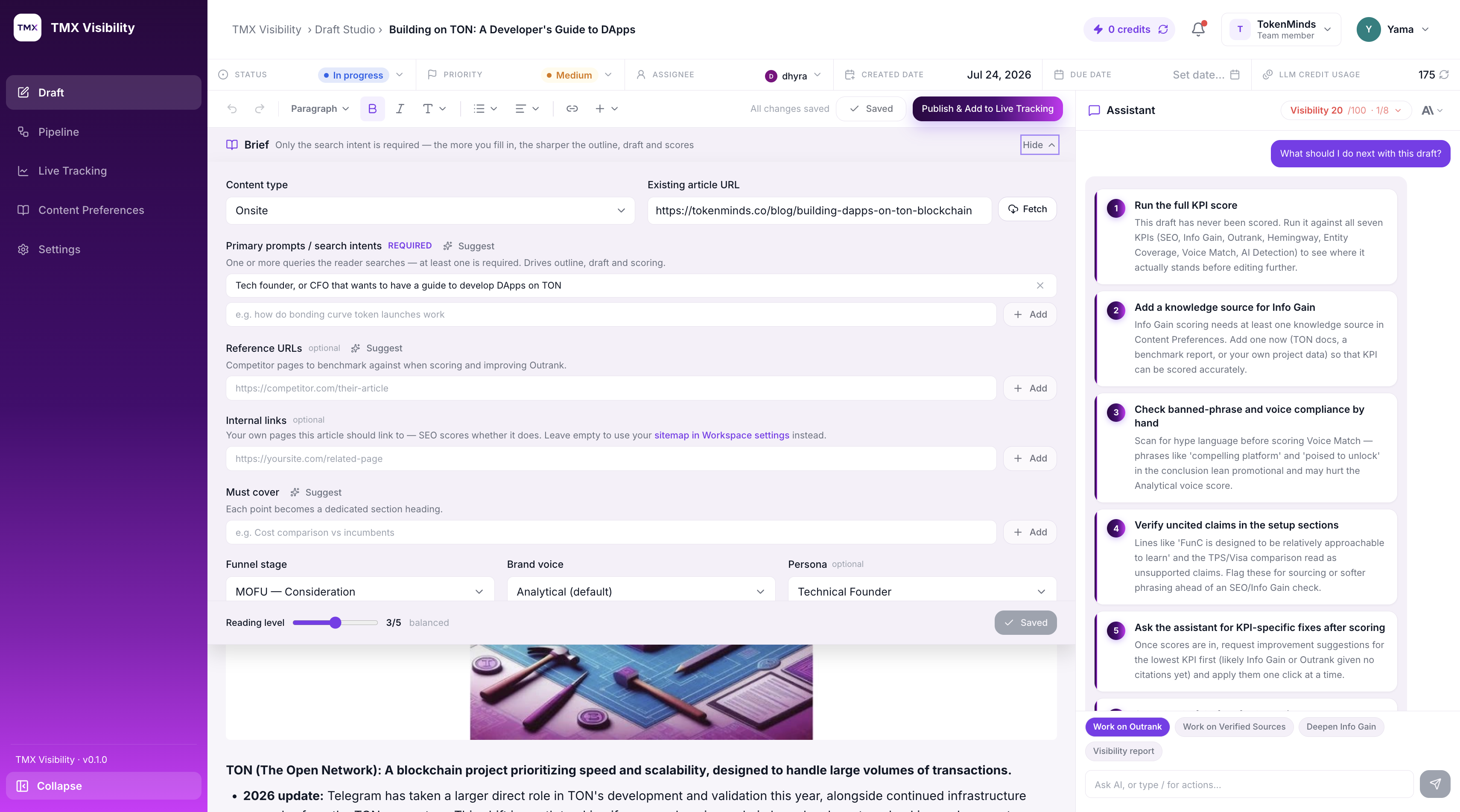Change status from In progress
Image resolution: width=1460 pixels, height=812 pixels.
tap(361, 75)
